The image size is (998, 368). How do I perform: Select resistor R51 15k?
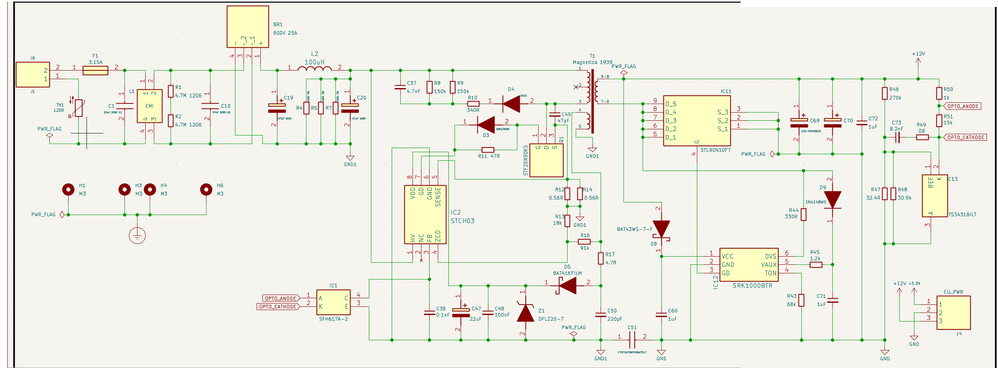tap(939, 120)
